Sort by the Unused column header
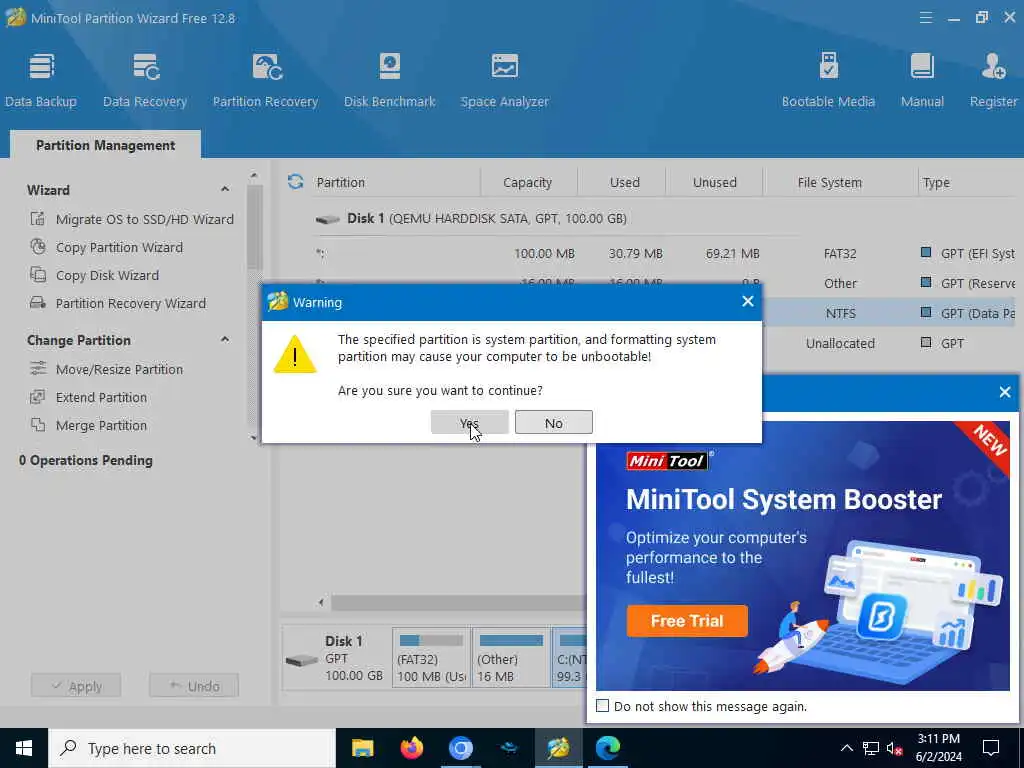The width and height of the screenshot is (1024, 768). 714,182
